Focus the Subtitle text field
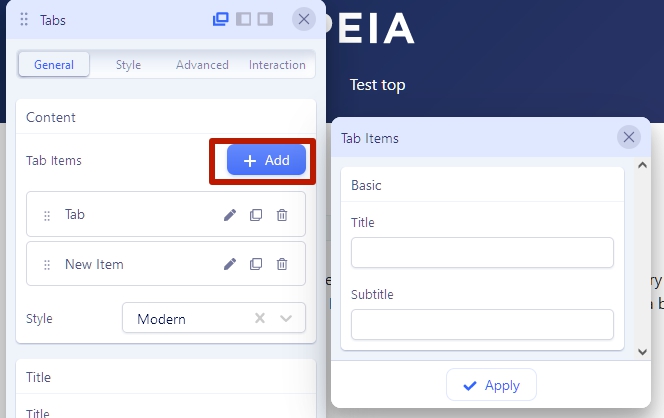 pos(482,325)
